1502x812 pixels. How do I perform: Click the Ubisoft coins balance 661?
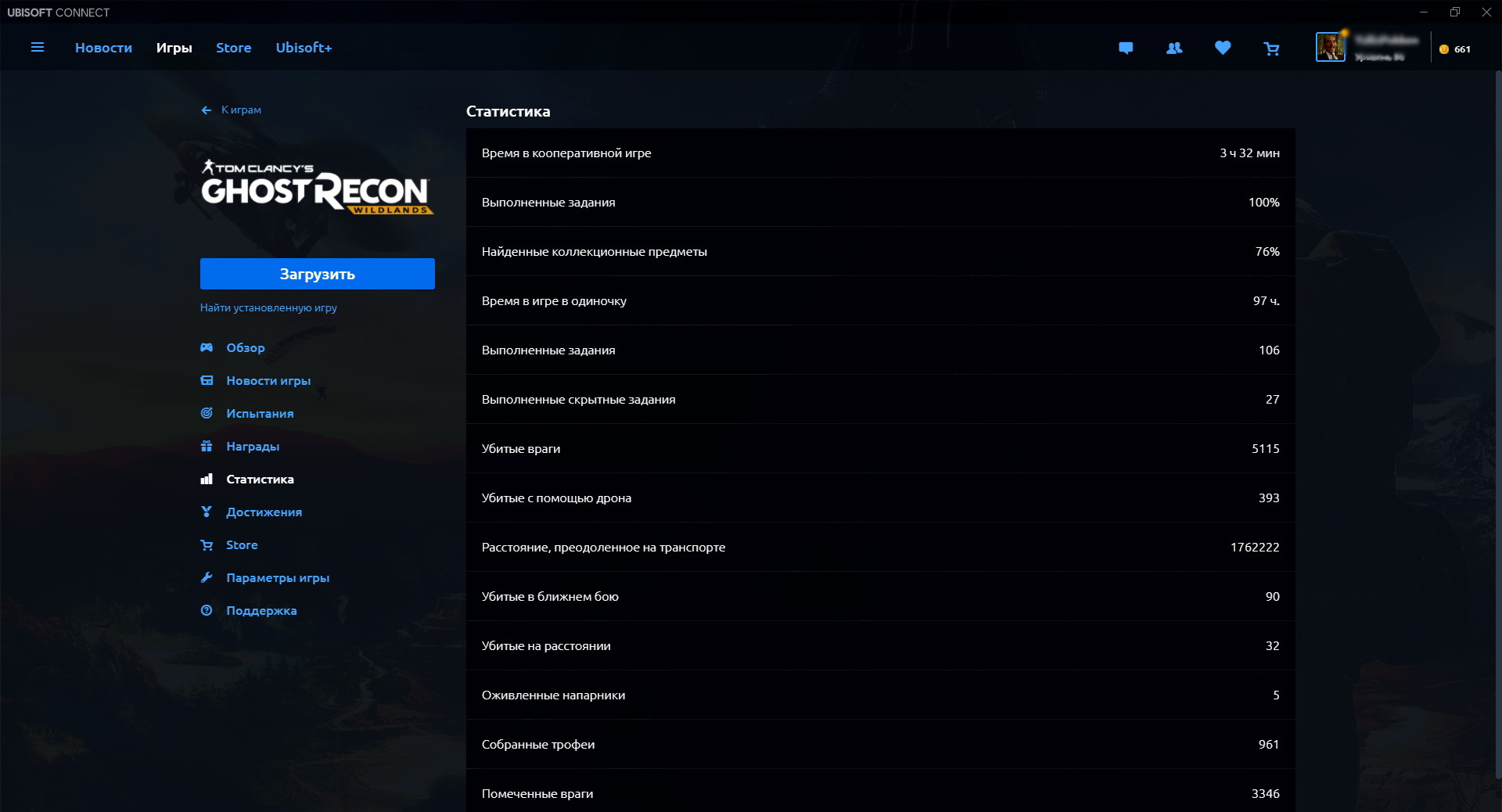point(1455,49)
